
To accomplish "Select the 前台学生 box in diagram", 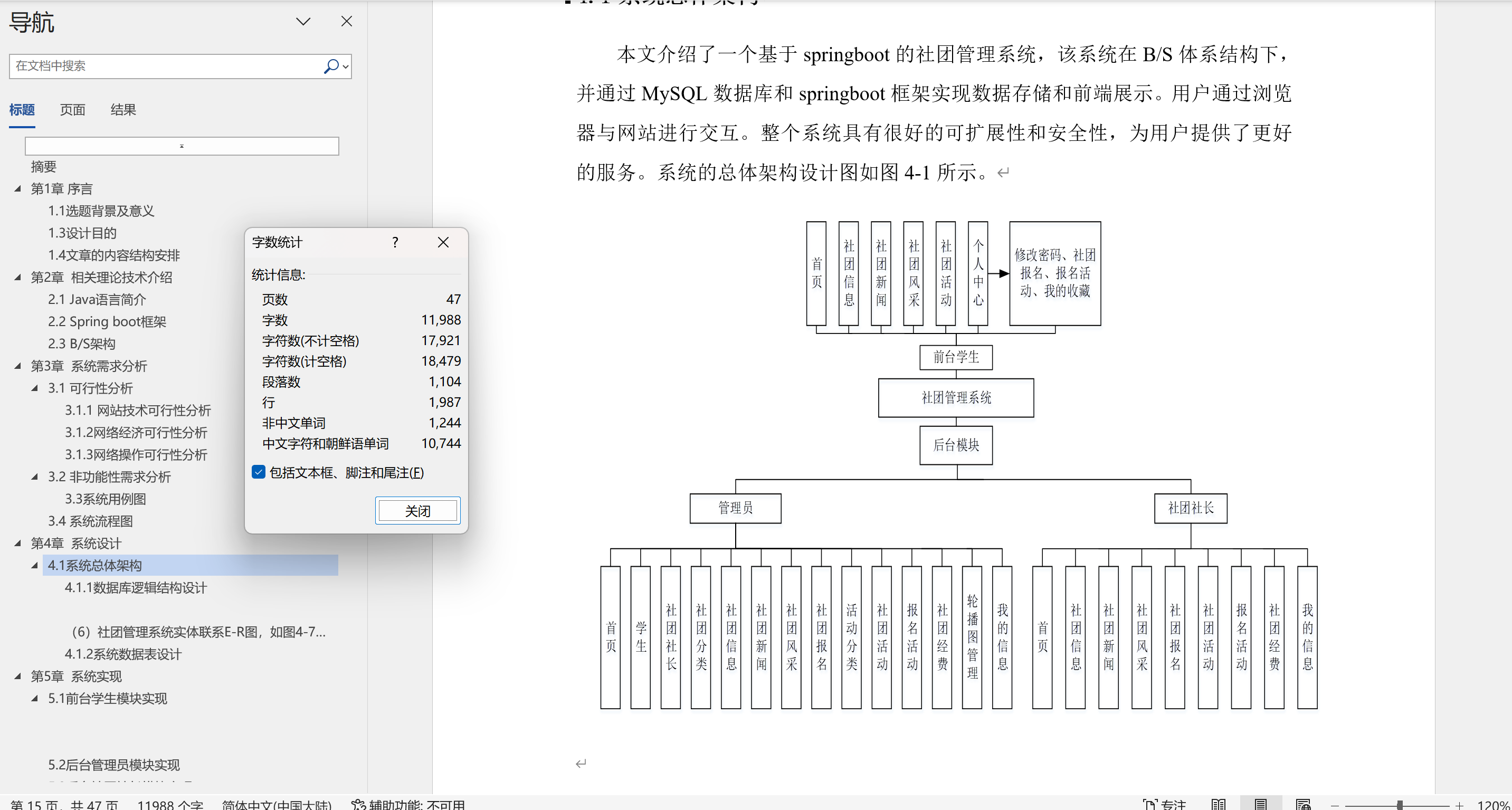I will click(956, 357).
